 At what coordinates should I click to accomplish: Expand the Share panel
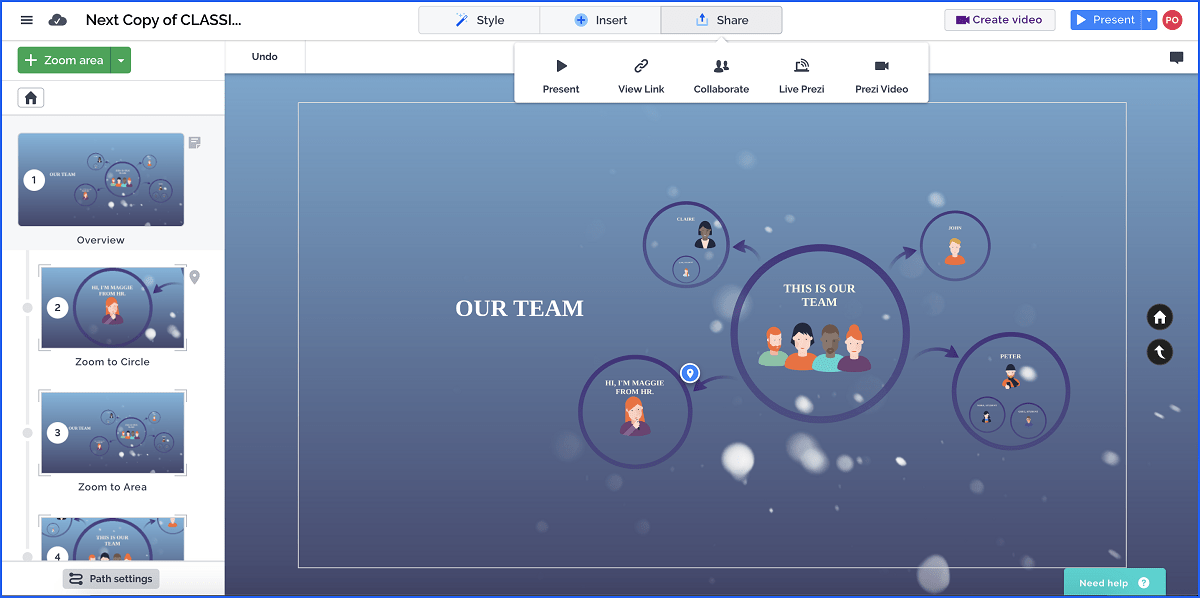coord(721,19)
